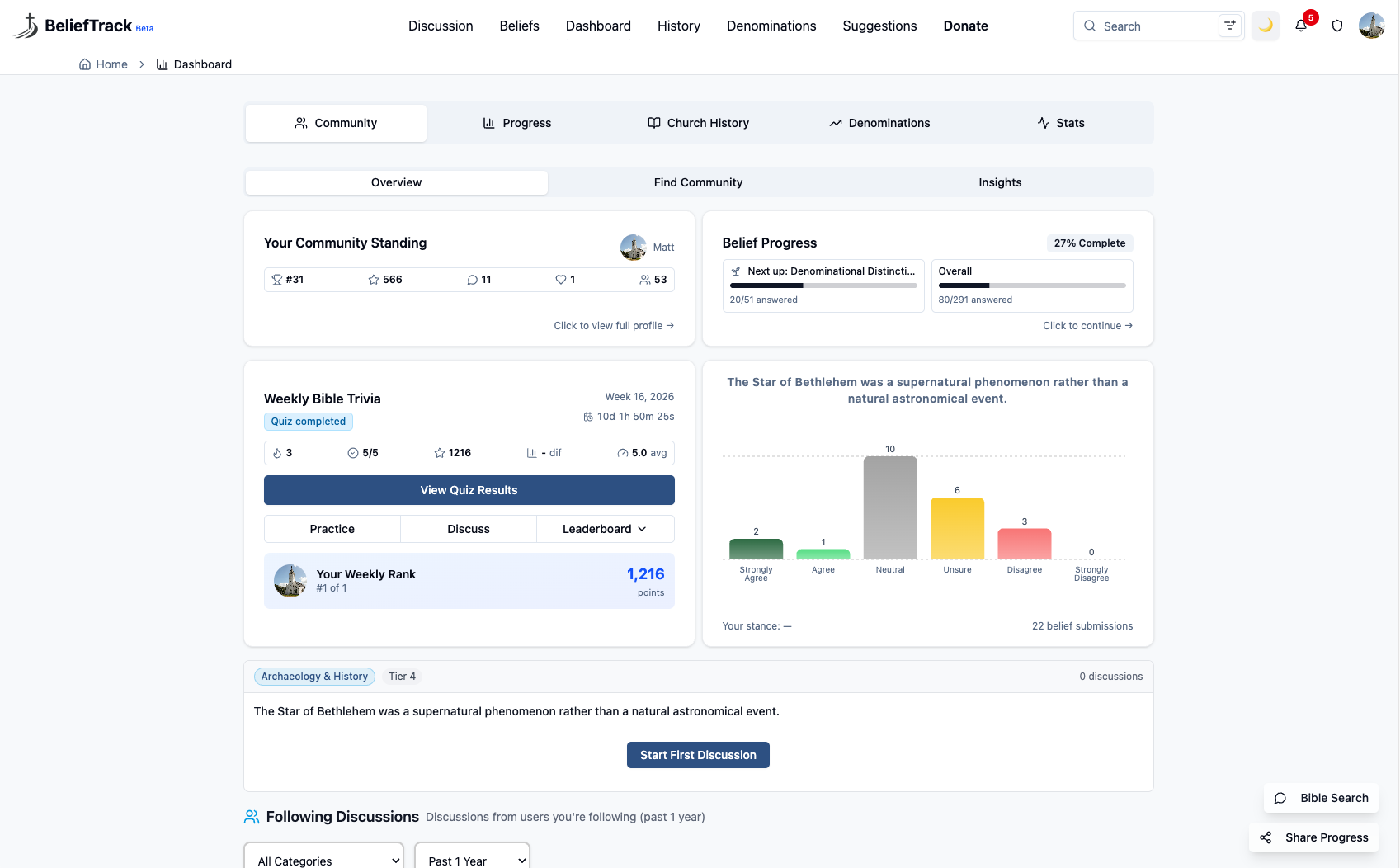Click the BeliefTrack logo
1400x868 pixels.
tap(84, 26)
